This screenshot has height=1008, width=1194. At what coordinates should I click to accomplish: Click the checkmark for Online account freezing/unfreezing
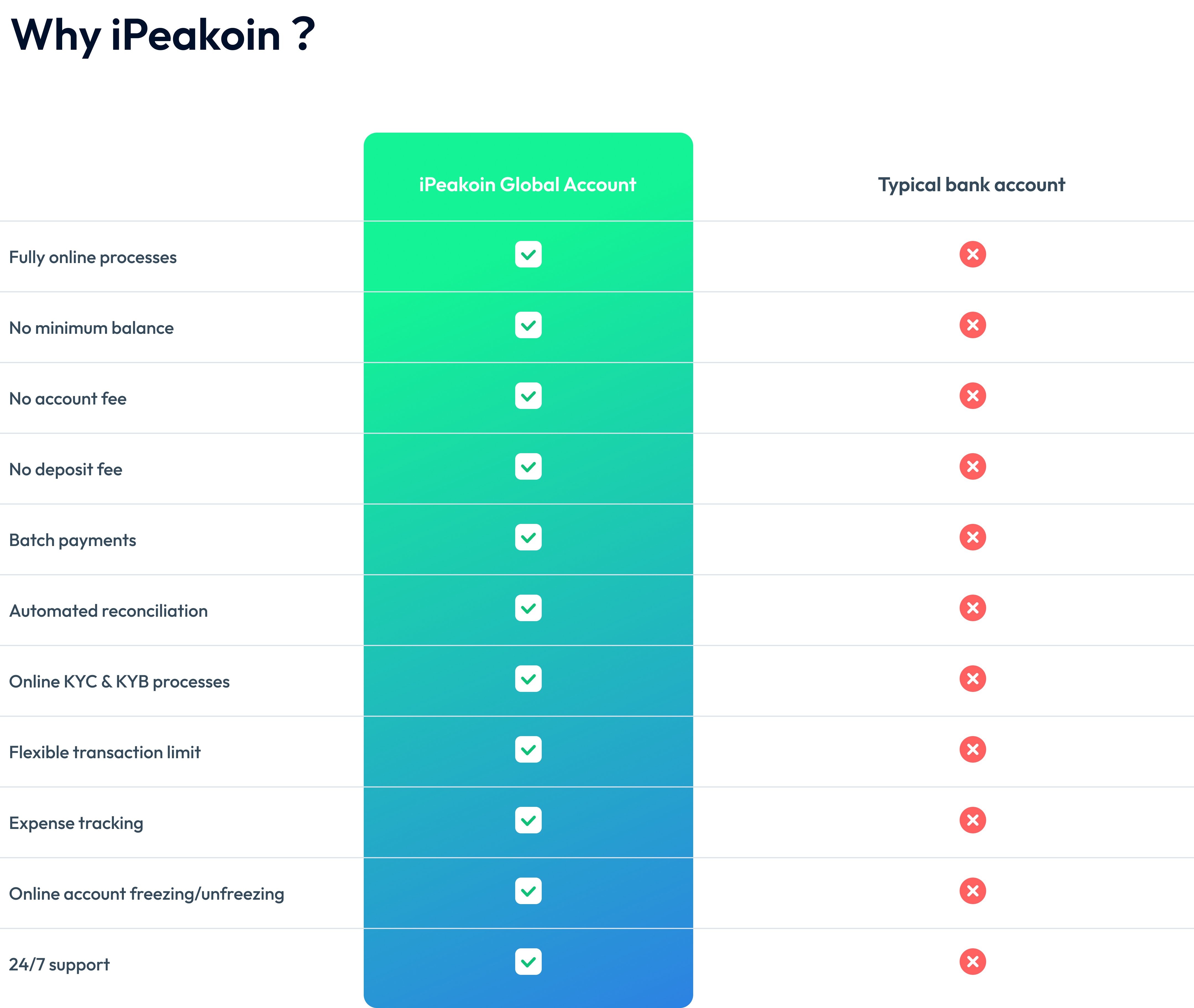(x=528, y=891)
